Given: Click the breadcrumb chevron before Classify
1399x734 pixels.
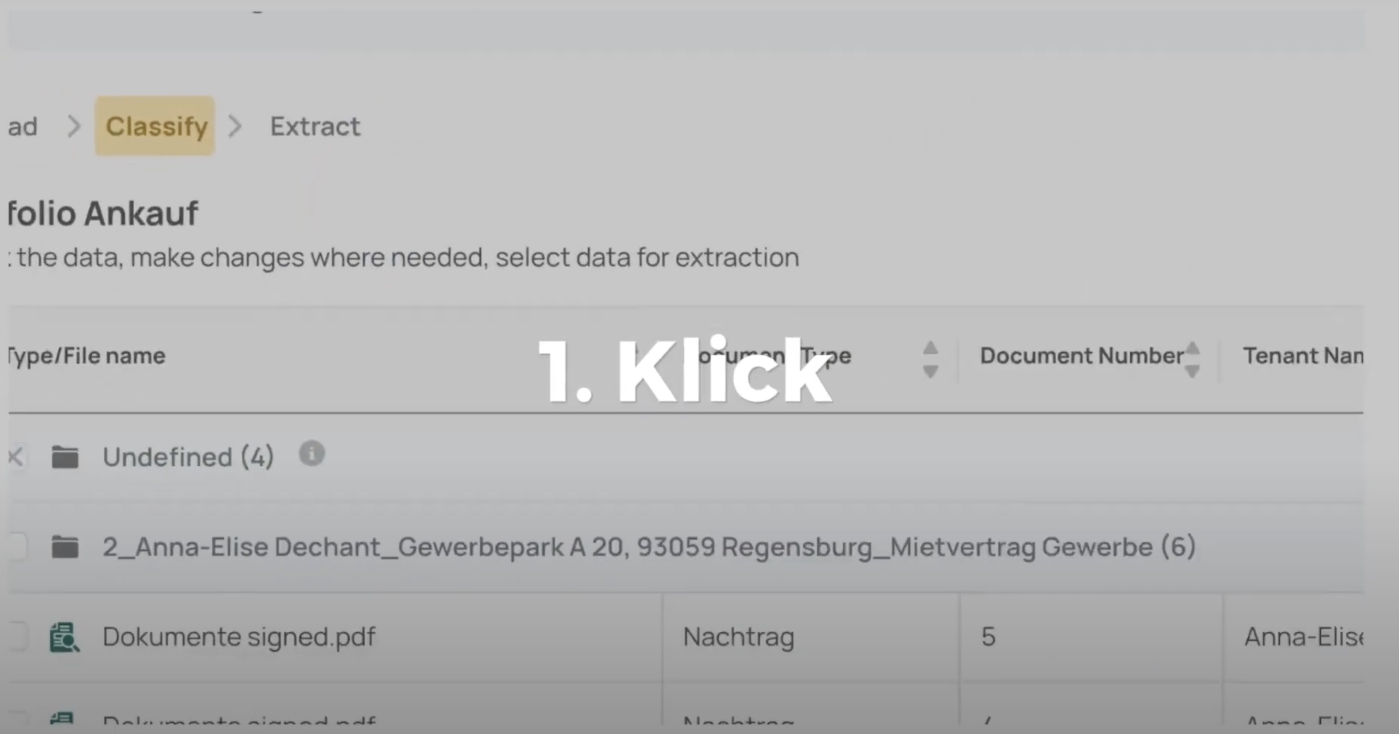Looking at the screenshot, I should point(74,126).
